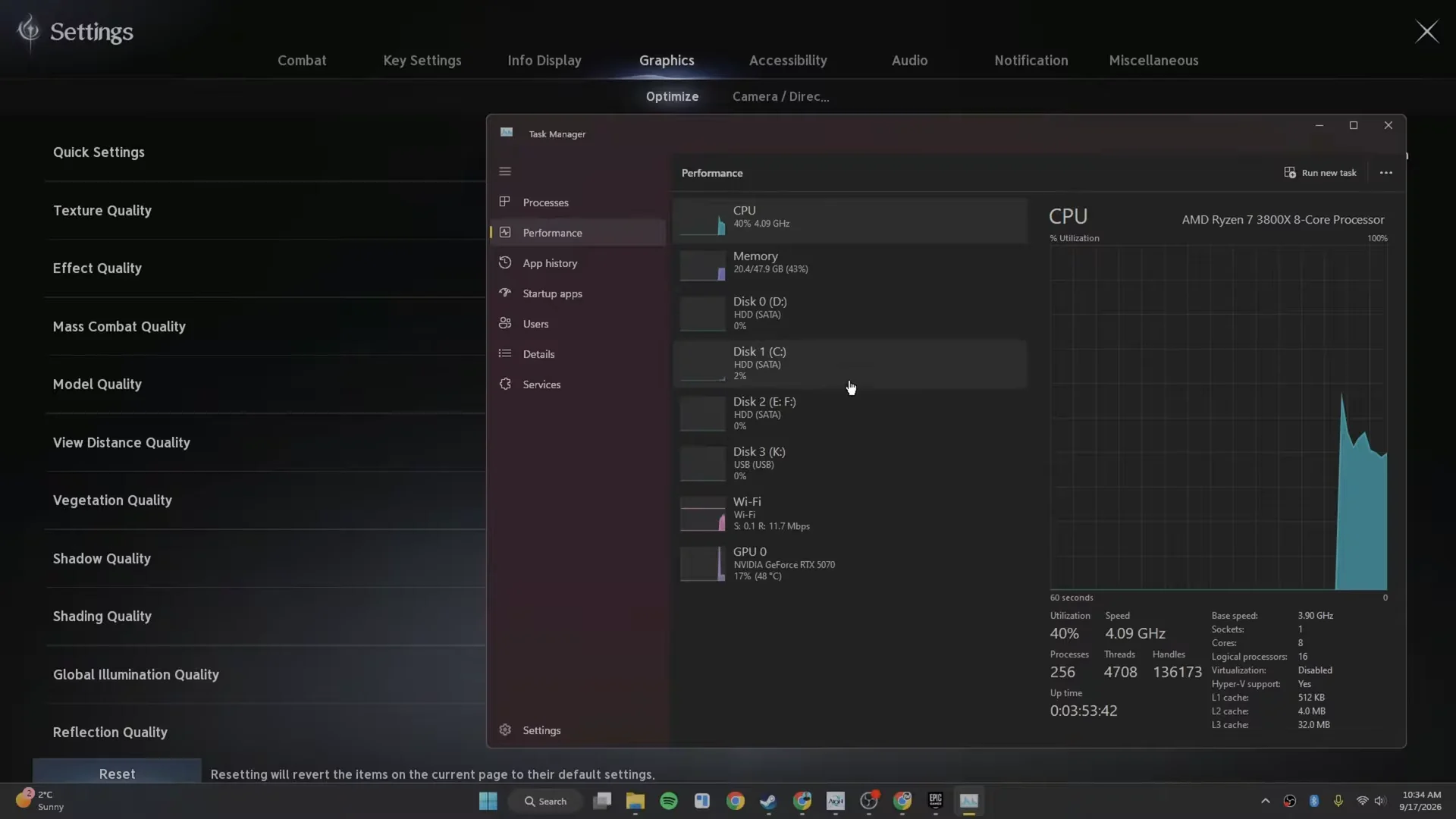
Task: Select the Memory performance entry
Action: click(849, 265)
